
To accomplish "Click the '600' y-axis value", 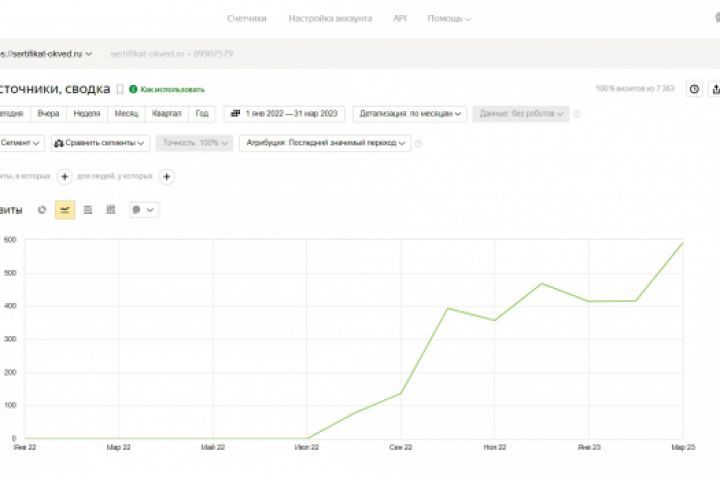I will click(x=10, y=240).
